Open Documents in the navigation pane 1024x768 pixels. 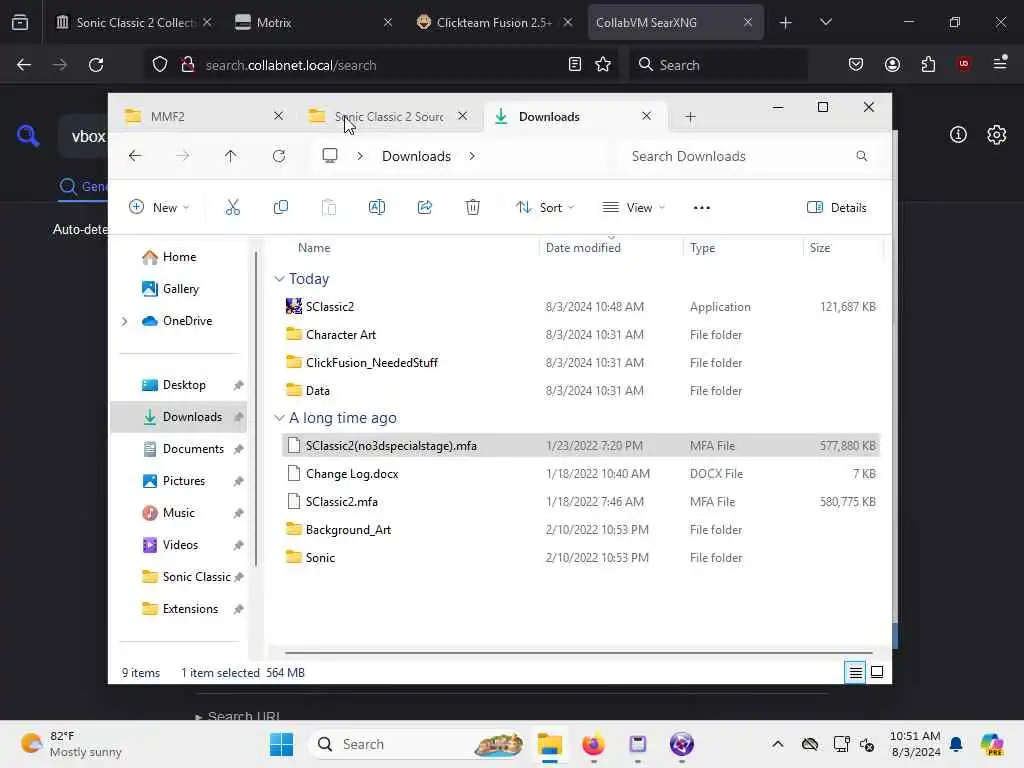tap(193, 449)
